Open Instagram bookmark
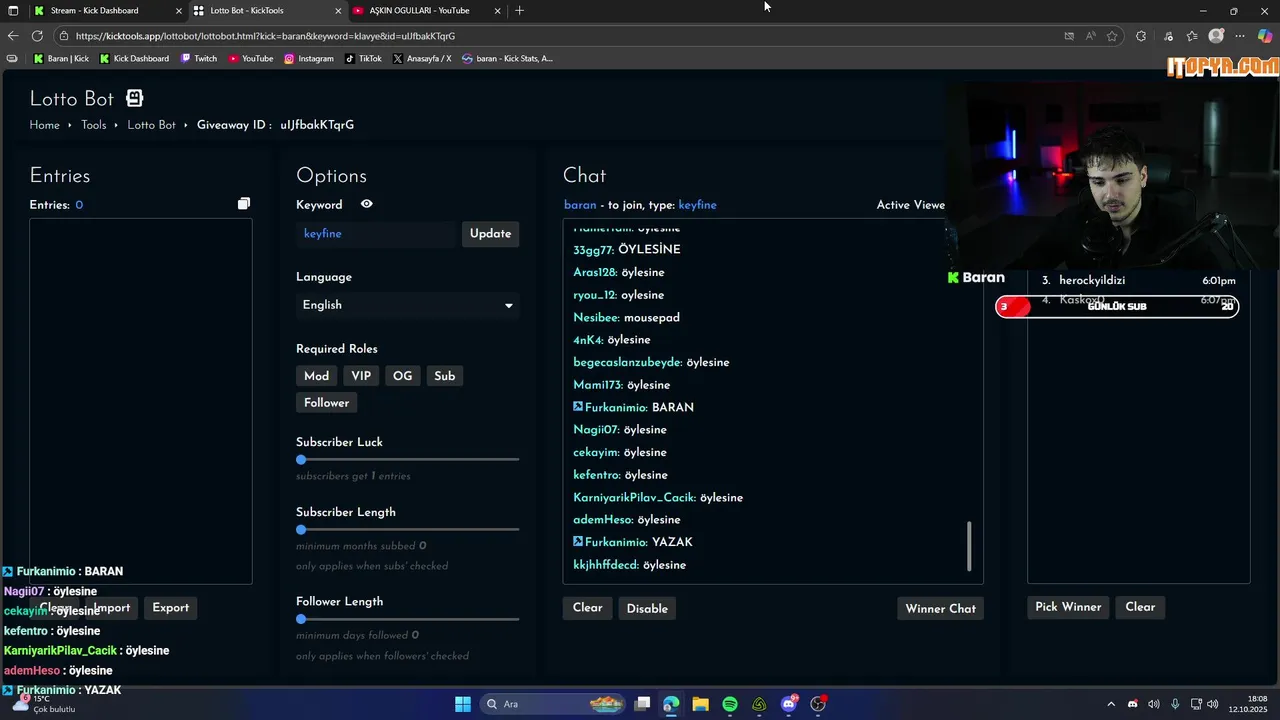The height and width of the screenshot is (720, 1280). pos(308,59)
